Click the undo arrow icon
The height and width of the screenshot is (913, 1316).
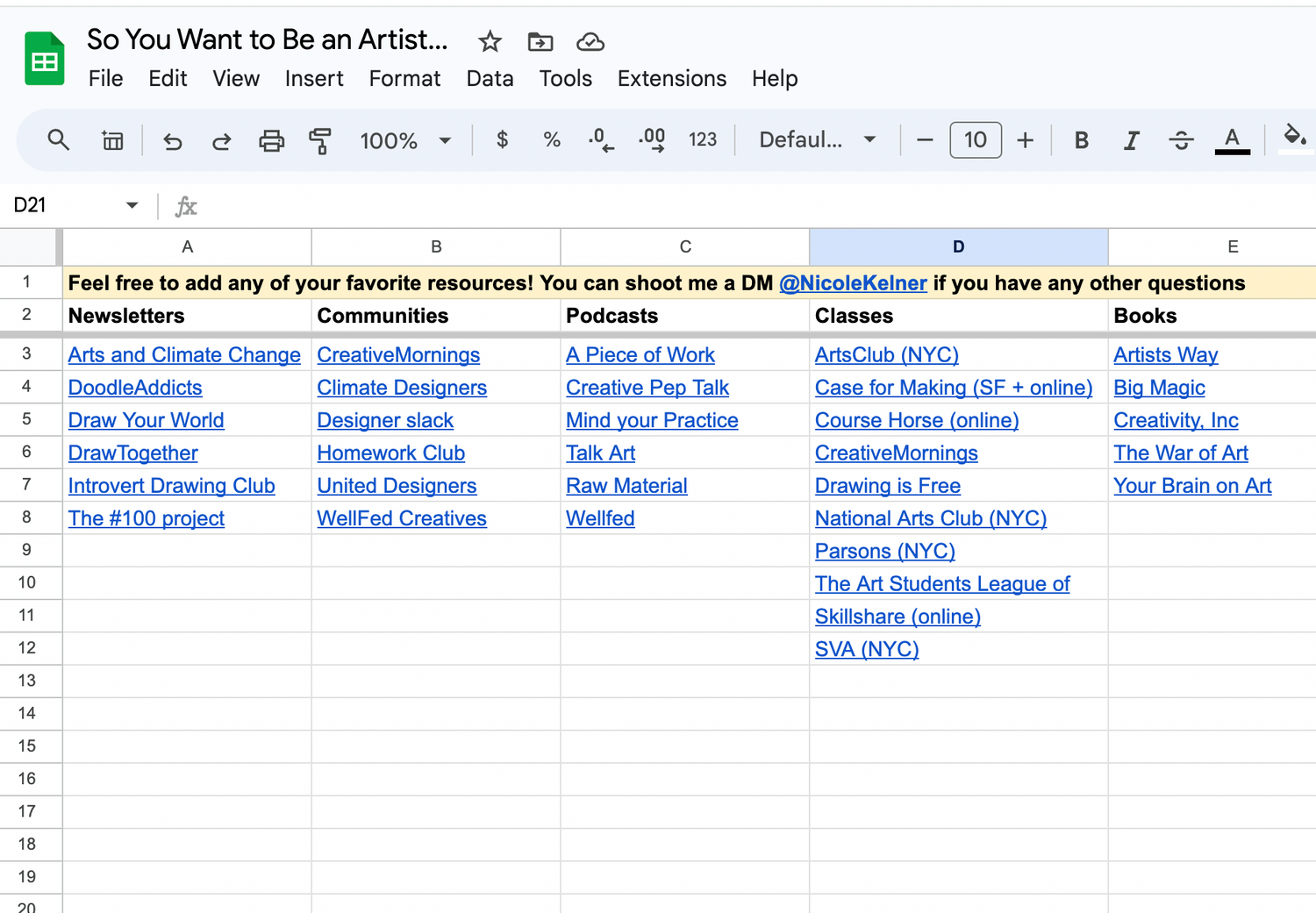click(x=173, y=140)
